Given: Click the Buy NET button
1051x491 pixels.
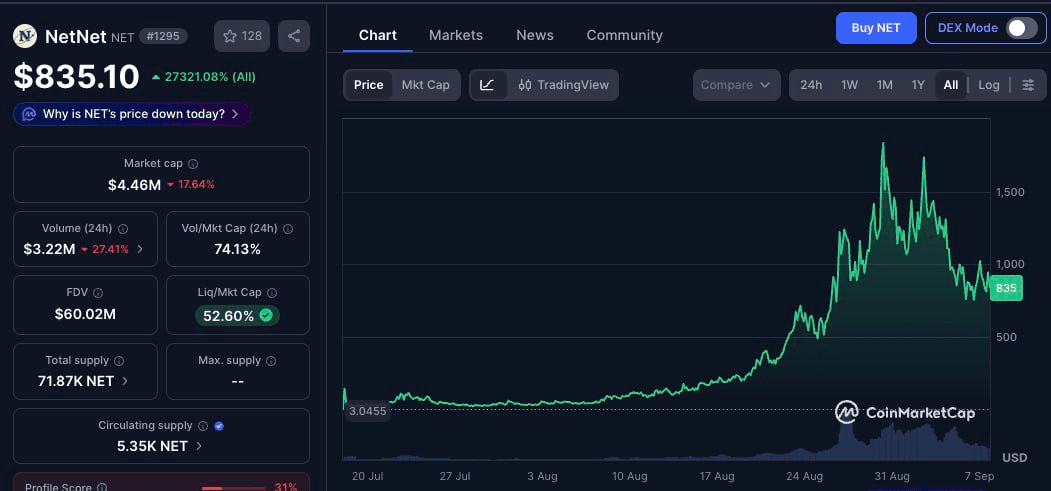Looking at the screenshot, I should (x=876, y=28).
